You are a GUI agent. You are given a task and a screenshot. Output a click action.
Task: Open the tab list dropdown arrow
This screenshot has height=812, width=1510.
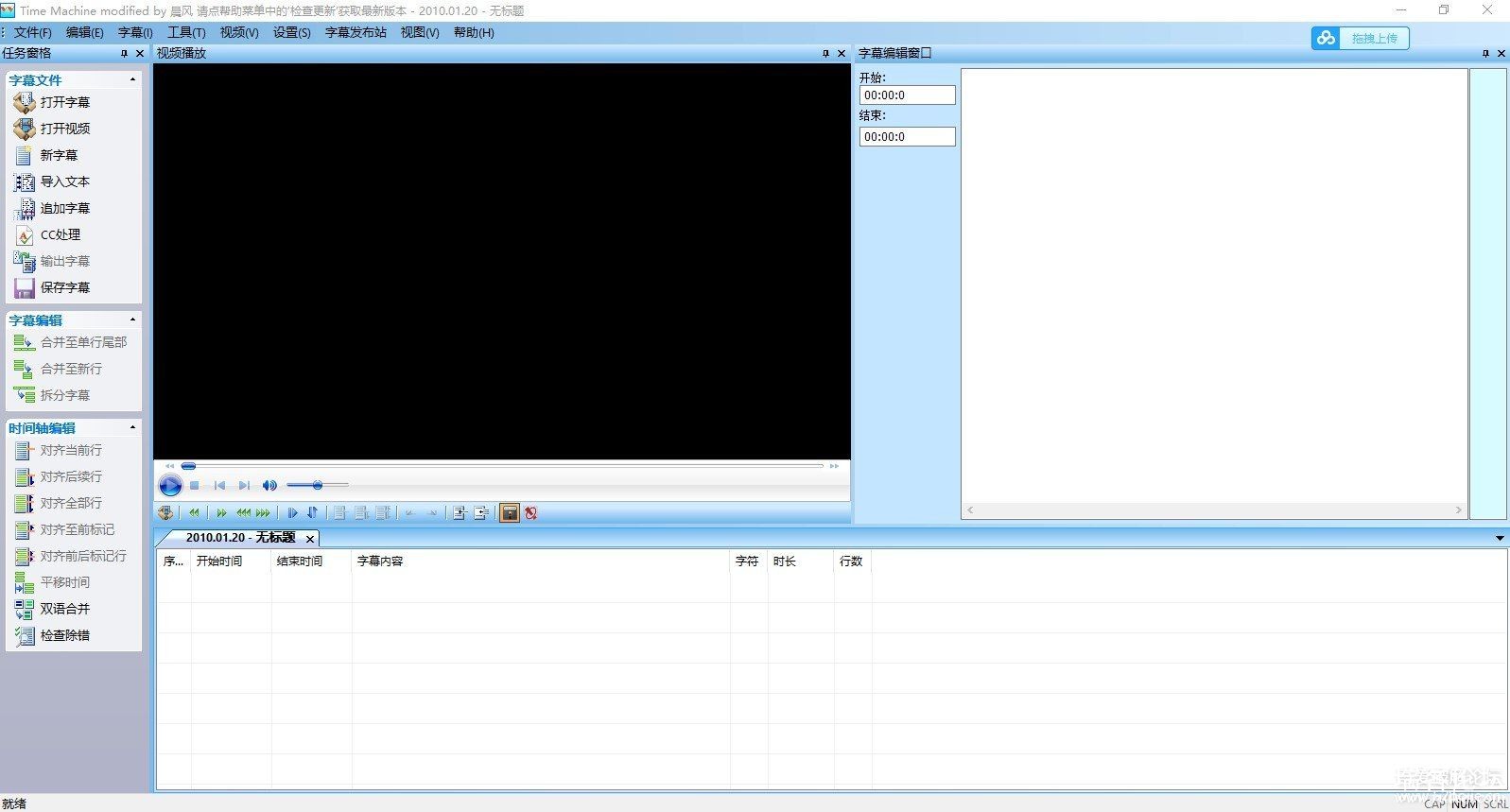(x=1500, y=538)
